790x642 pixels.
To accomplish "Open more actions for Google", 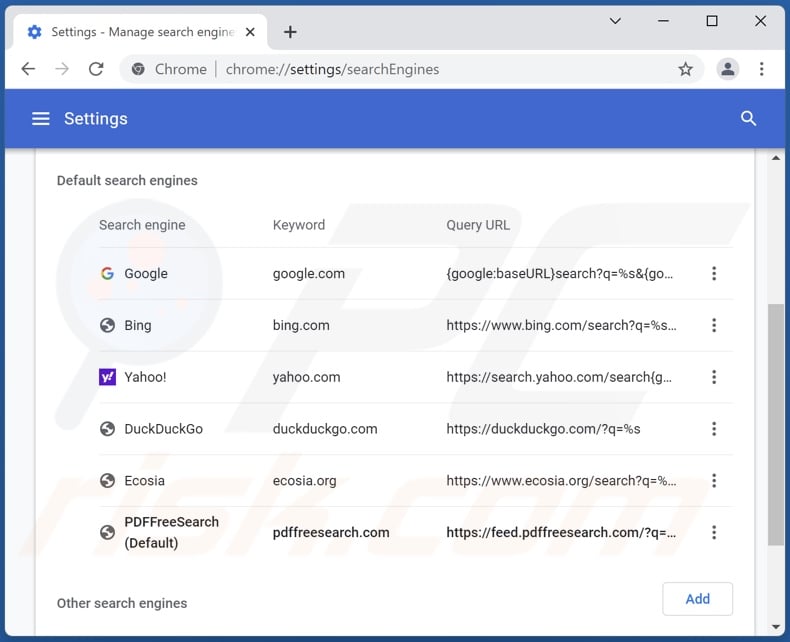I will pyautogui.click(x=714, y=273).
